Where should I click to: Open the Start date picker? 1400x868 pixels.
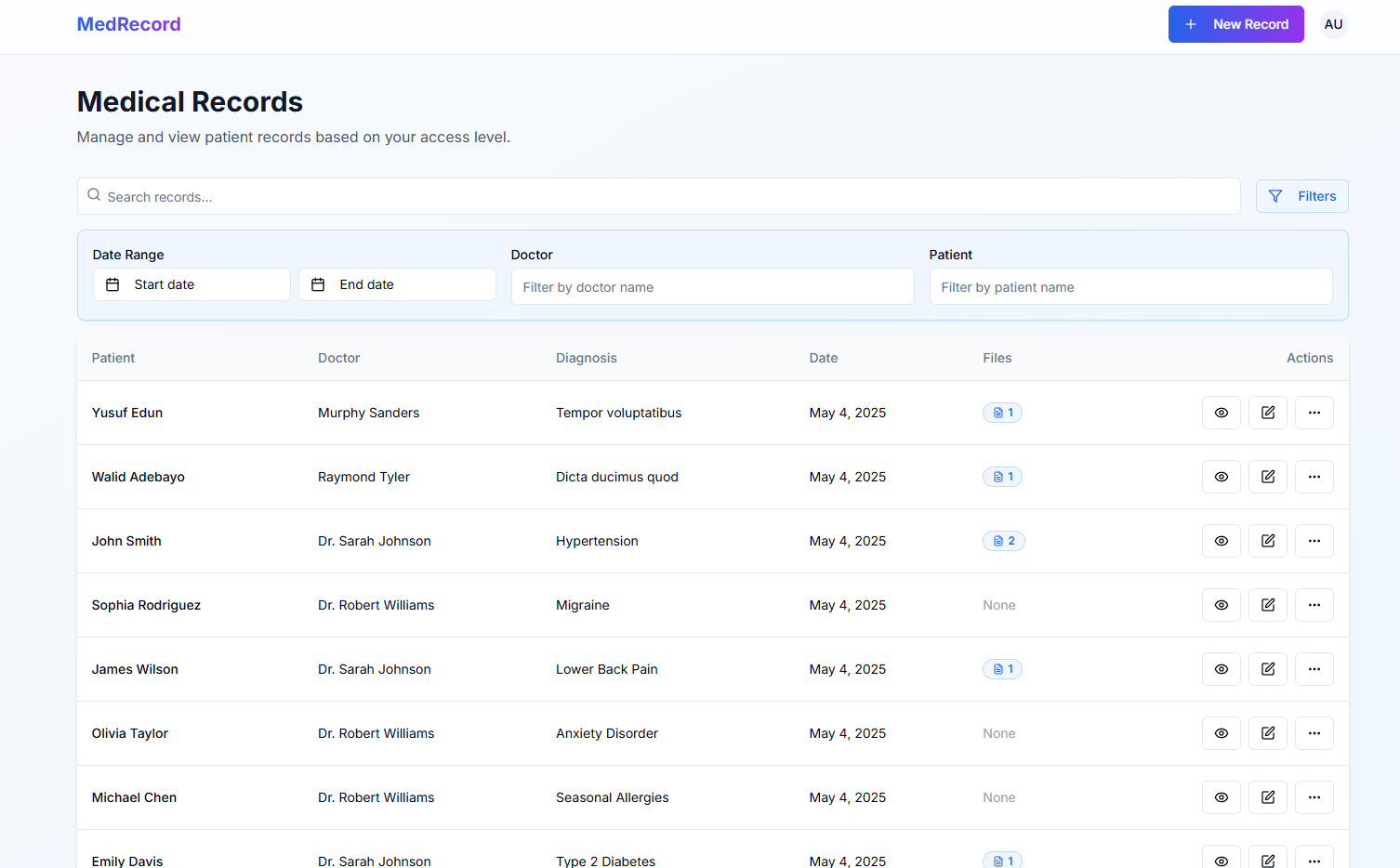pyautogui.click(x=192, y=284)
